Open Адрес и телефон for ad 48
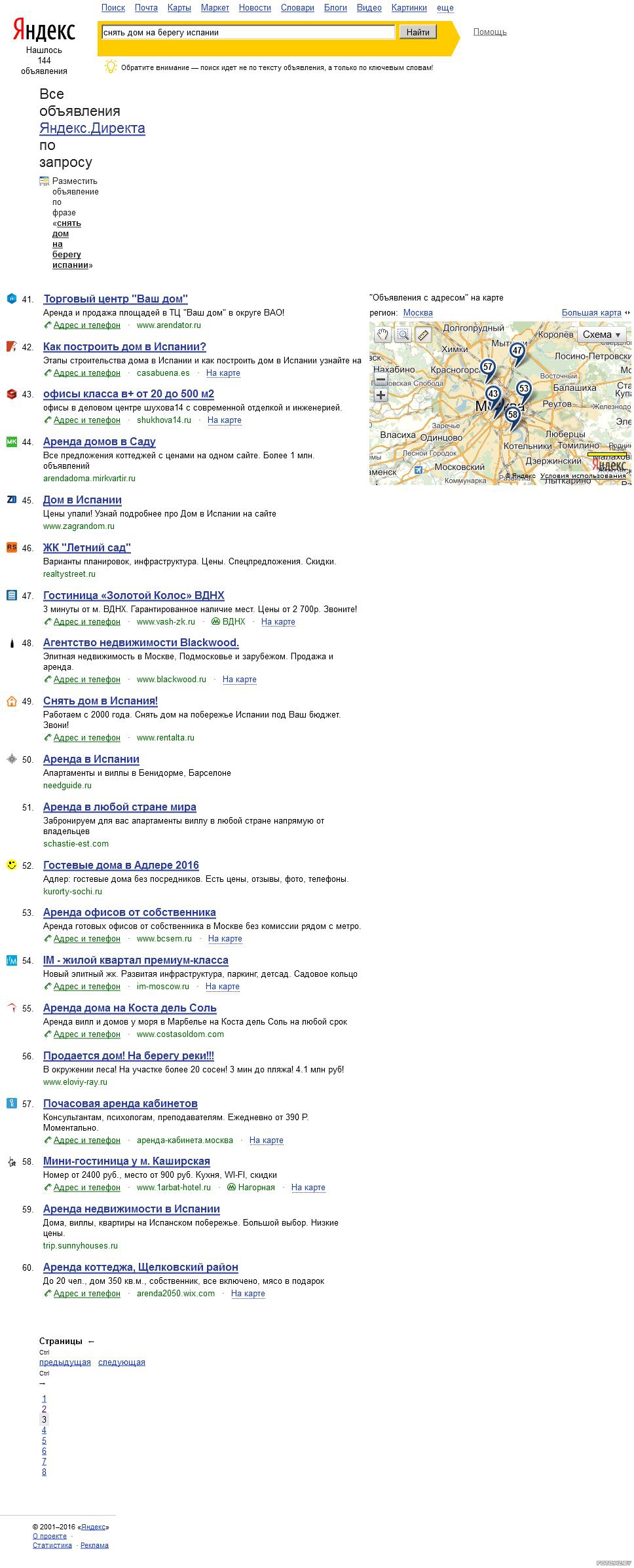The image size is (634, 1568). click(x=87, y=680)
